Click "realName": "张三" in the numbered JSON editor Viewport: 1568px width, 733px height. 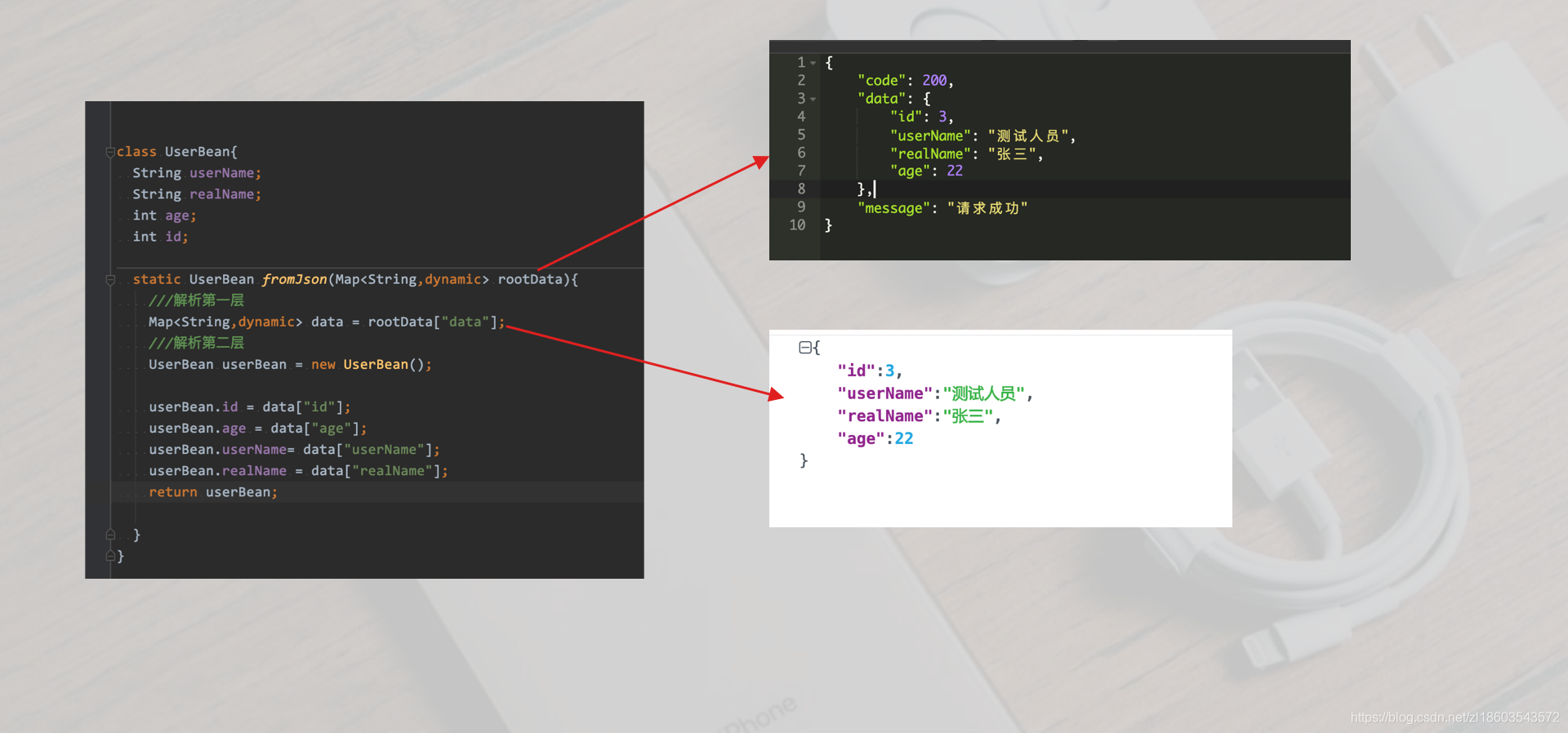[x=967, y=153]
